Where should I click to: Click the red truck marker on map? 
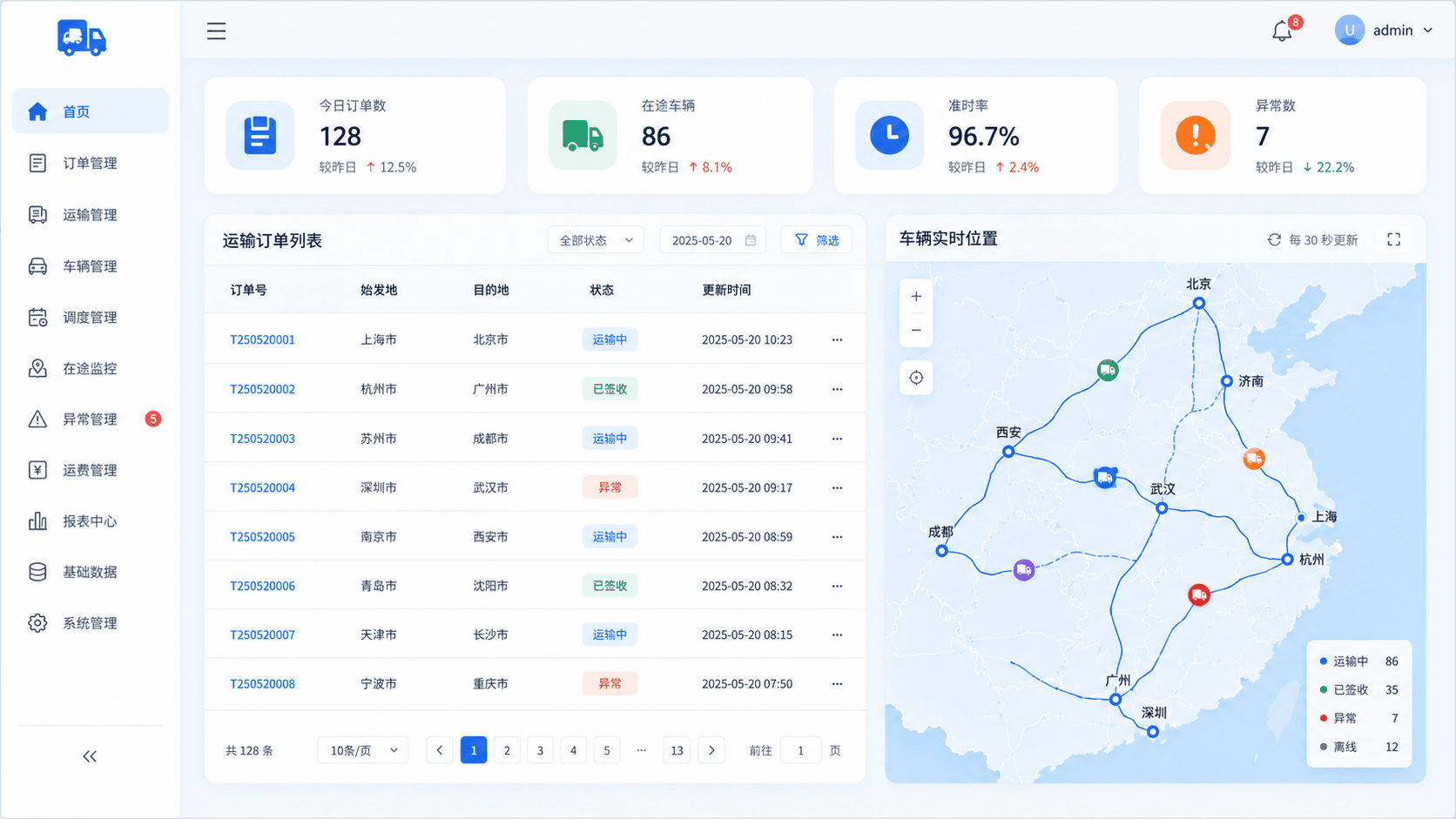click(1199, 595)
